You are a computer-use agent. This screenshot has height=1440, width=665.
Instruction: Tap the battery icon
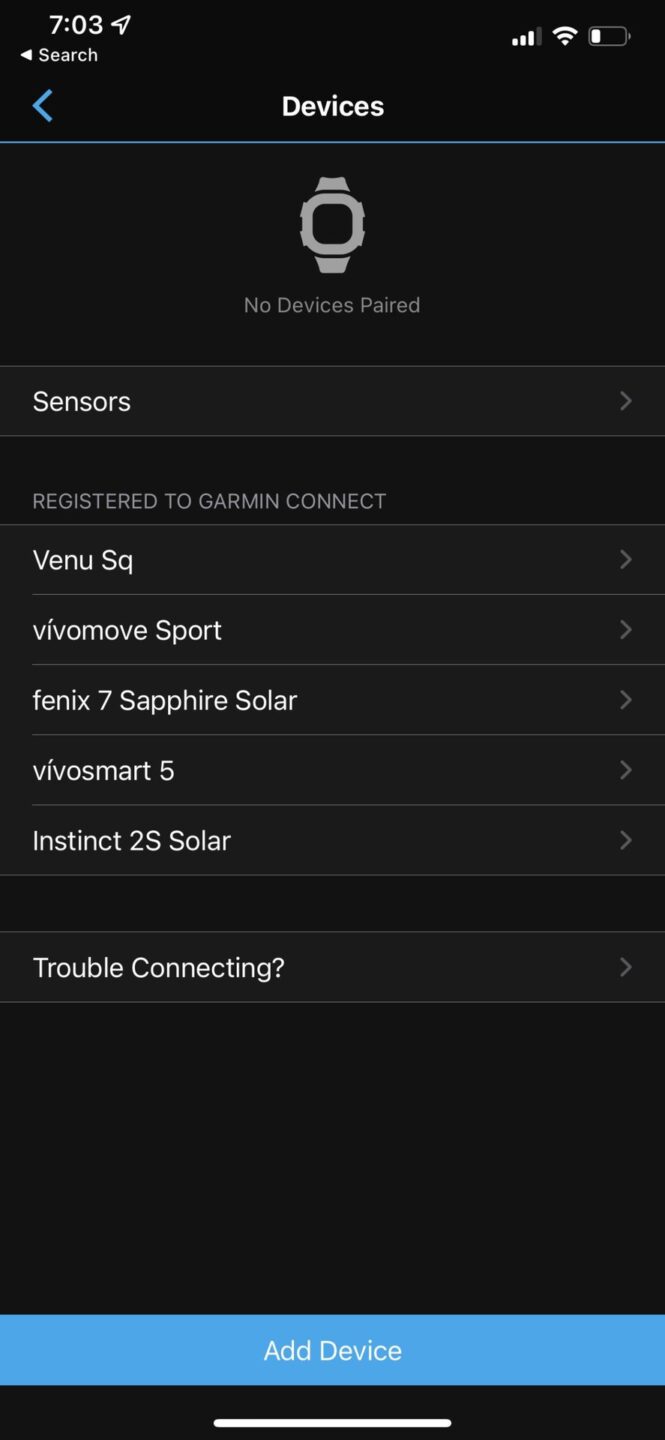(x=608, y=36)
